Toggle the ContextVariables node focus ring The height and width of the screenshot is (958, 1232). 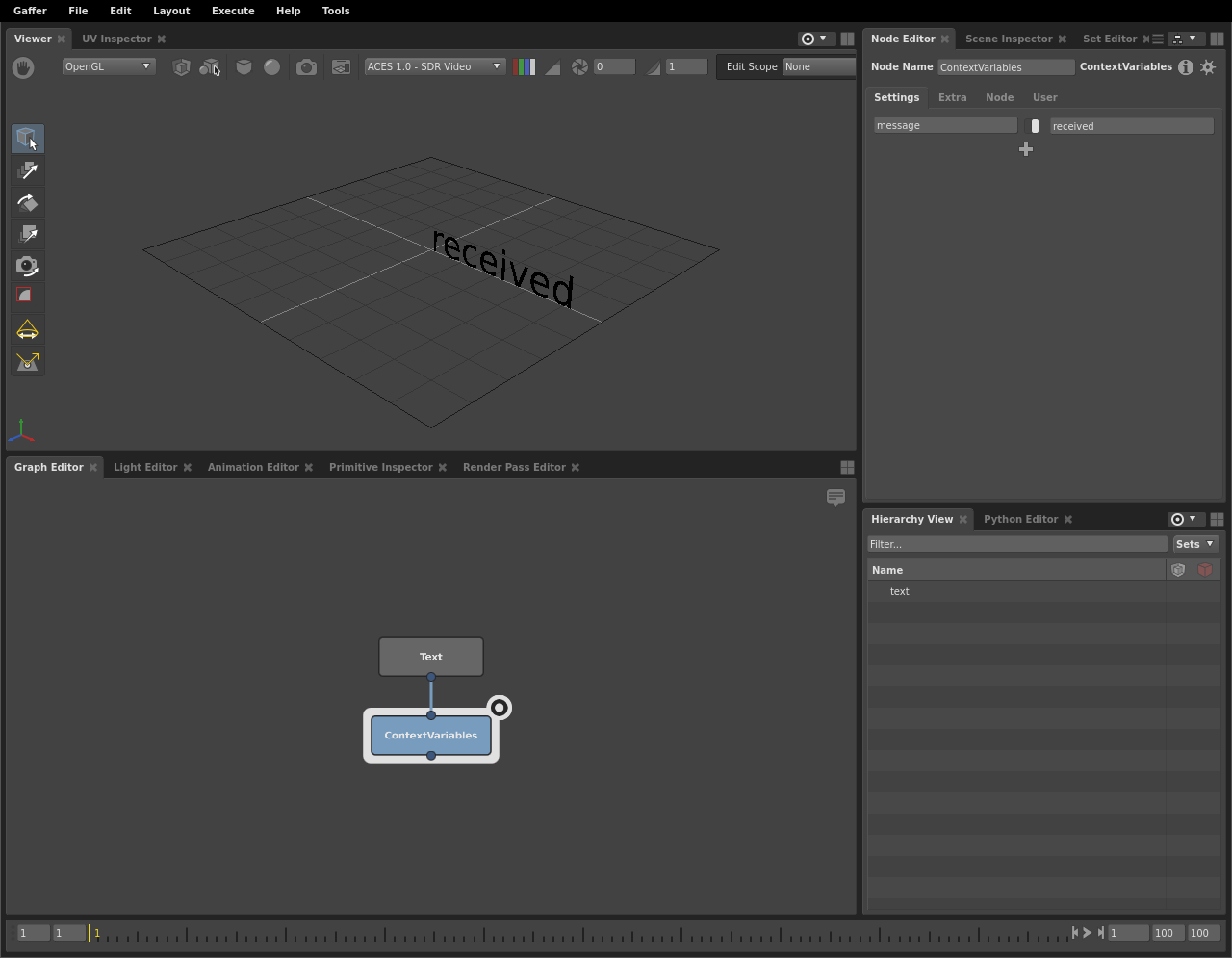coord(499,709)
